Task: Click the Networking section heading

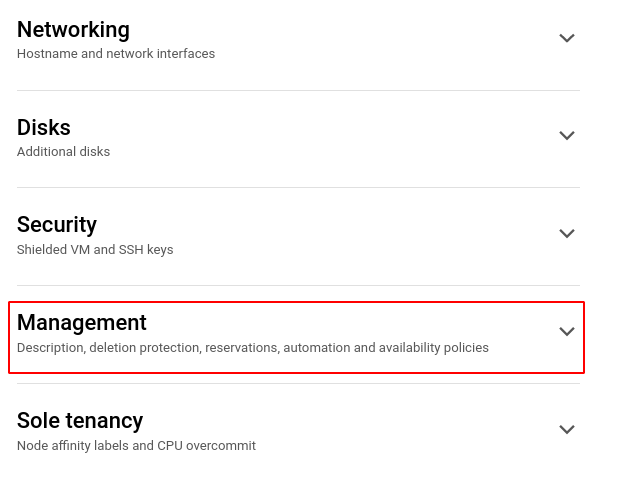Action: pyautogui.click(x=73, y=30)
